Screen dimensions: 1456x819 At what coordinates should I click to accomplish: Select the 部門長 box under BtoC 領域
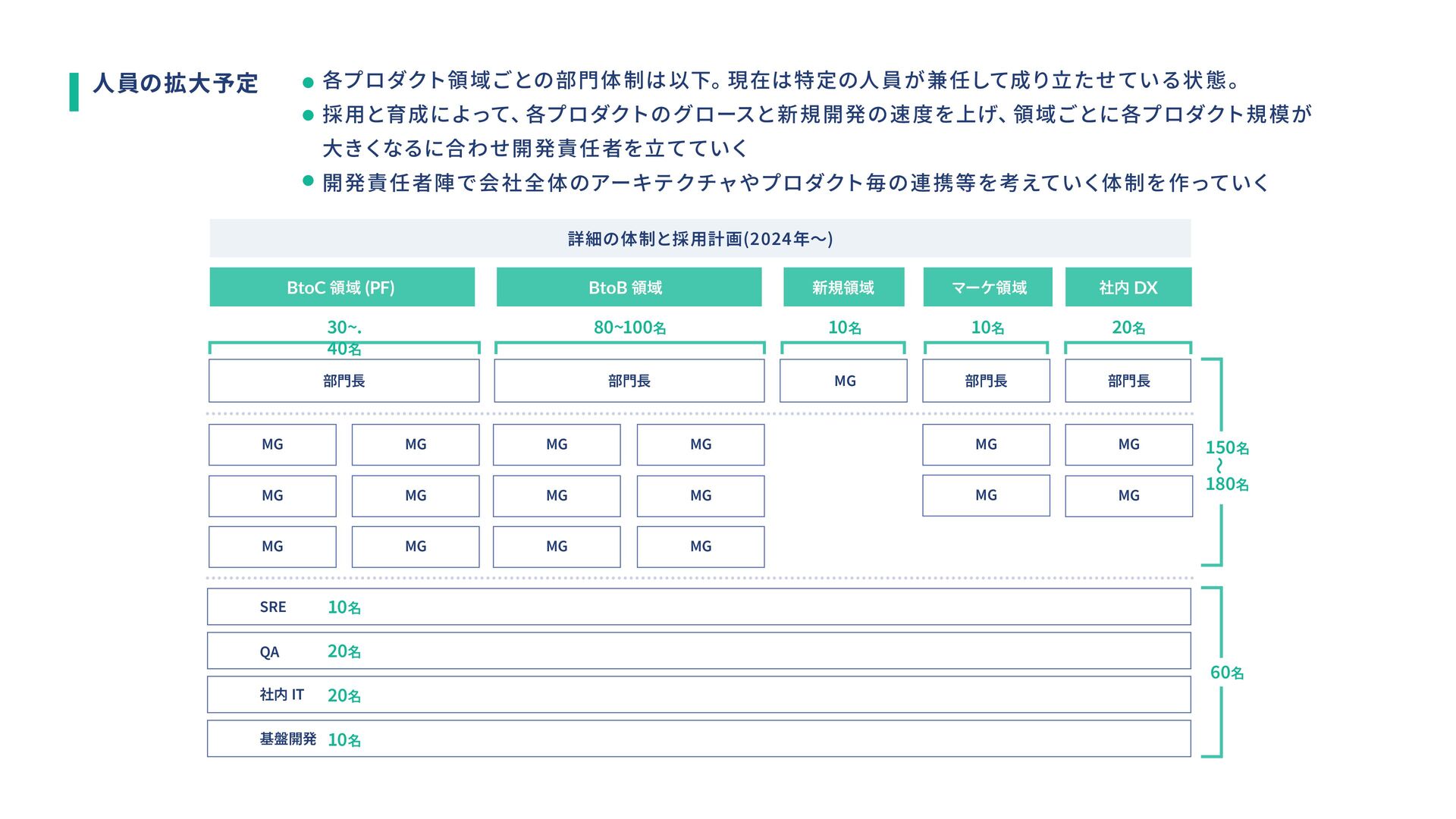[344, 381]
